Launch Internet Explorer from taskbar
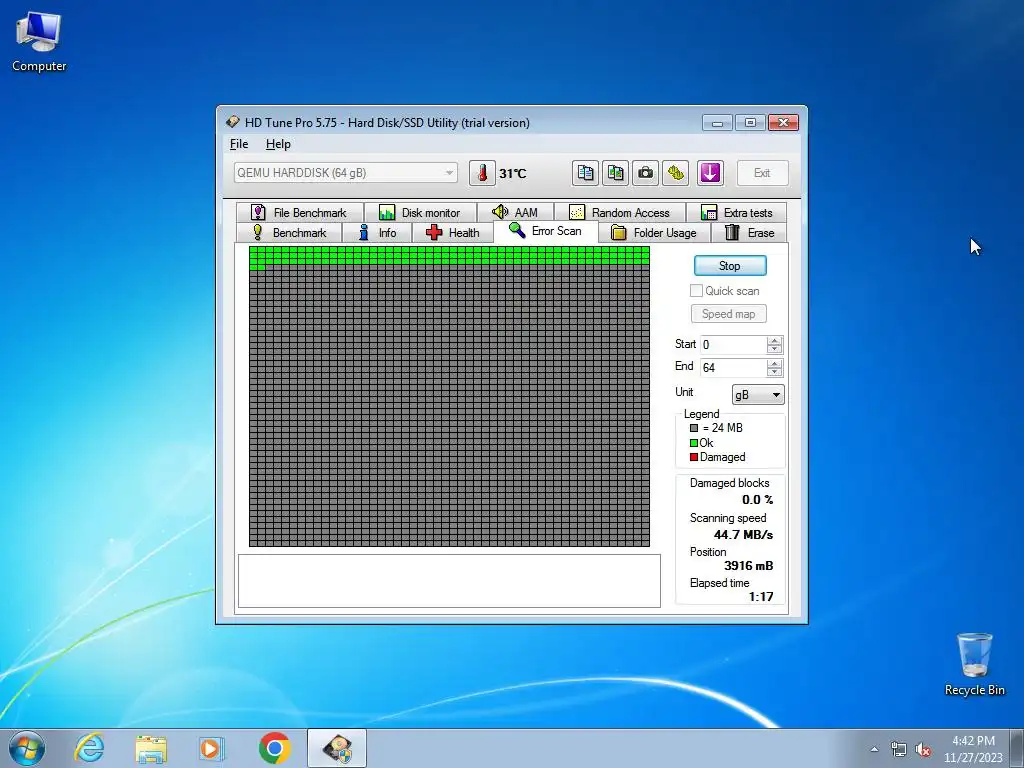Screen dimensions: 1024x768 point(89,748)
